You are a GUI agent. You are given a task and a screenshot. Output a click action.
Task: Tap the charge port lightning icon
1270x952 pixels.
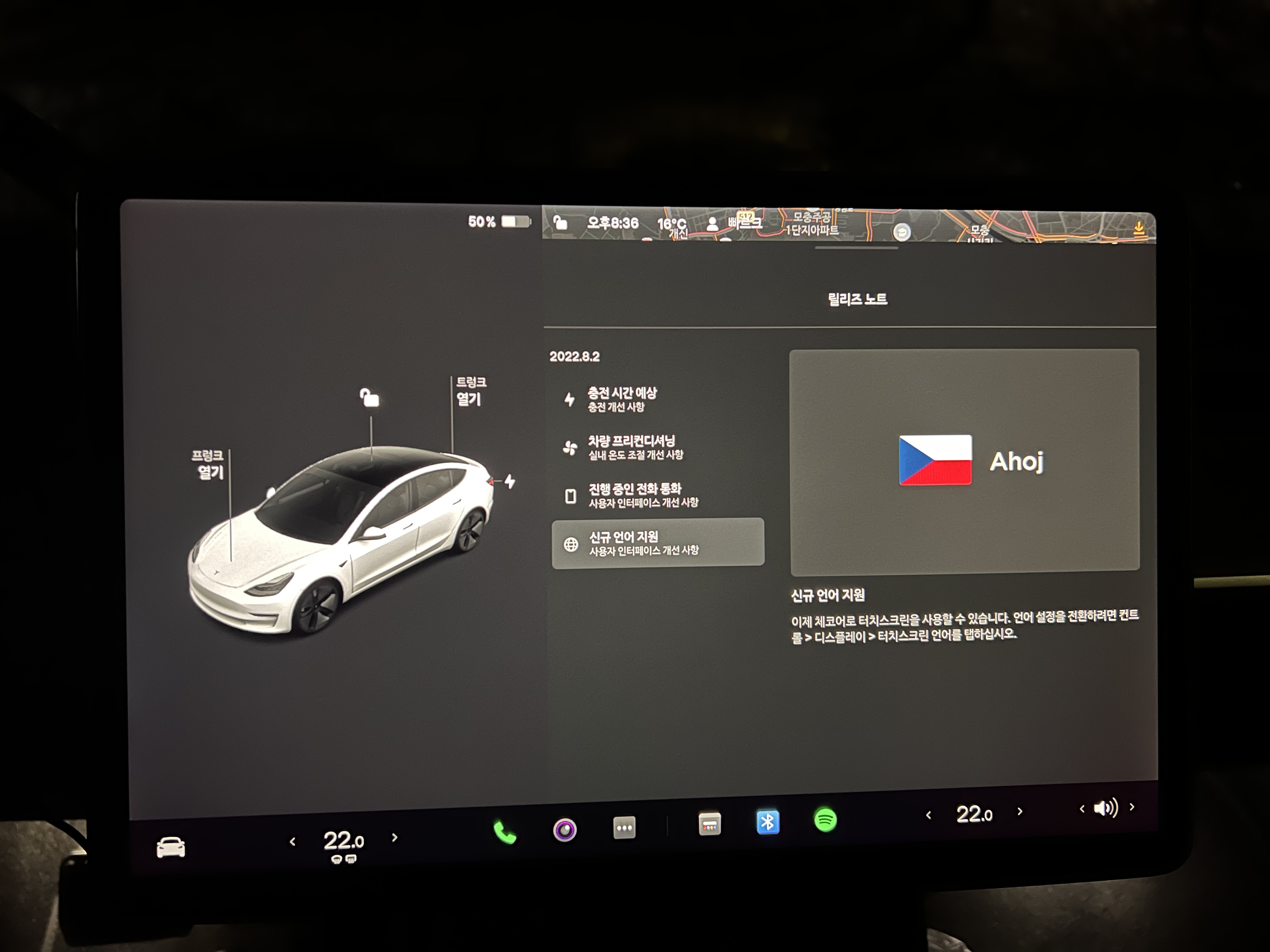509,481
